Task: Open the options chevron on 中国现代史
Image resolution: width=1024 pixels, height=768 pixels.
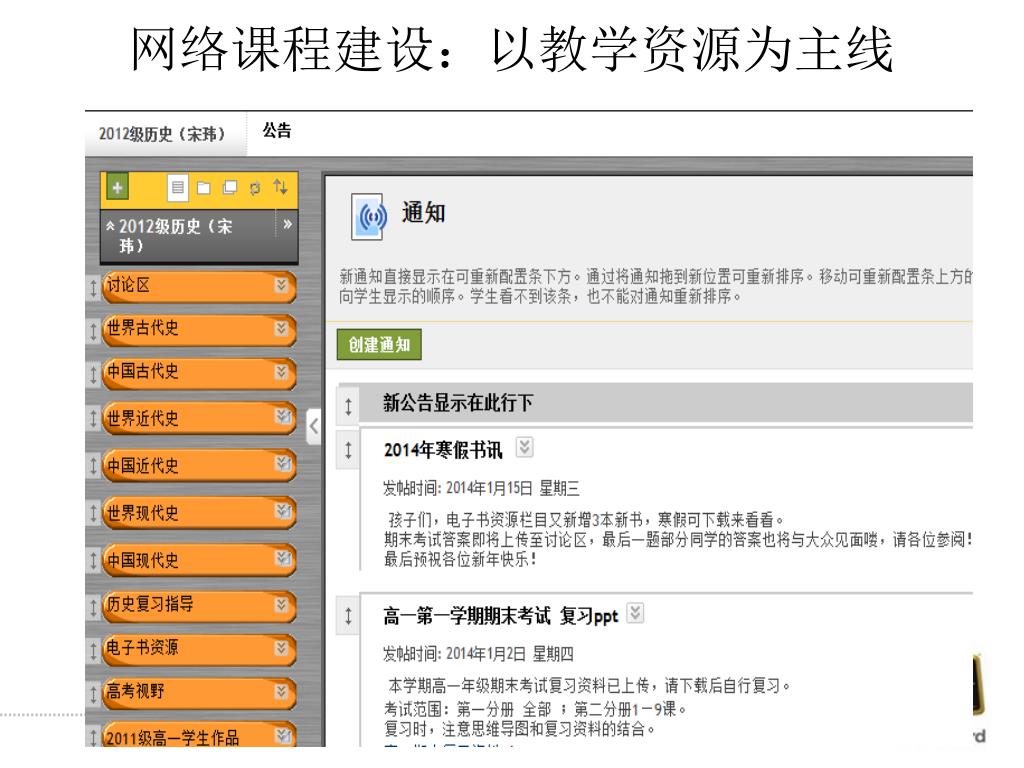Action: point(283,558)
